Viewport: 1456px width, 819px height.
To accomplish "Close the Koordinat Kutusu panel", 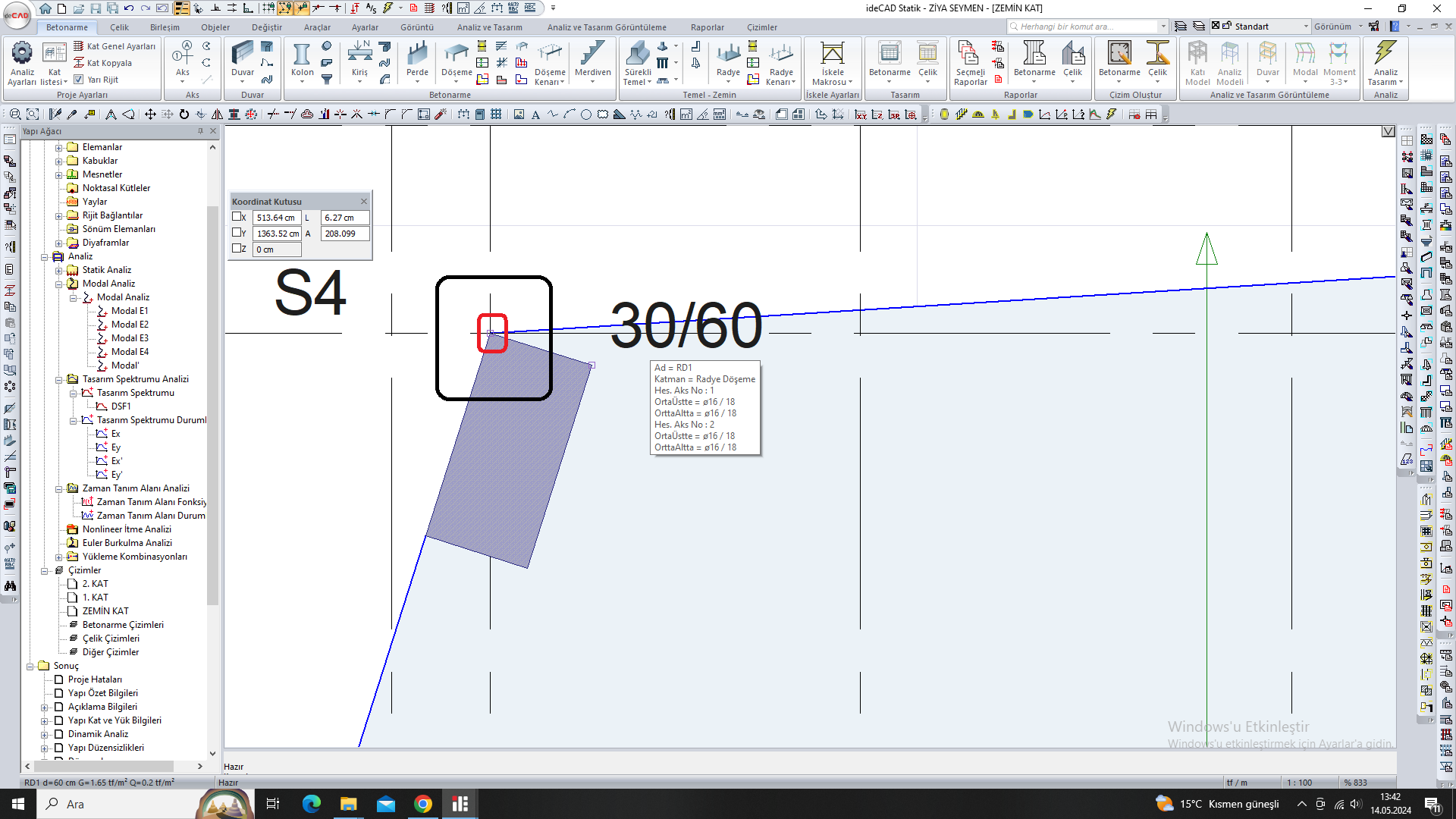I will [364, 201].
